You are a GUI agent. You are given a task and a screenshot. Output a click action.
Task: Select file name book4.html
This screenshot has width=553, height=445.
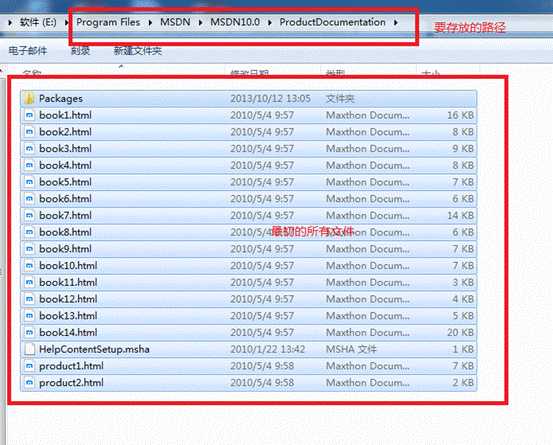(65, 165)
